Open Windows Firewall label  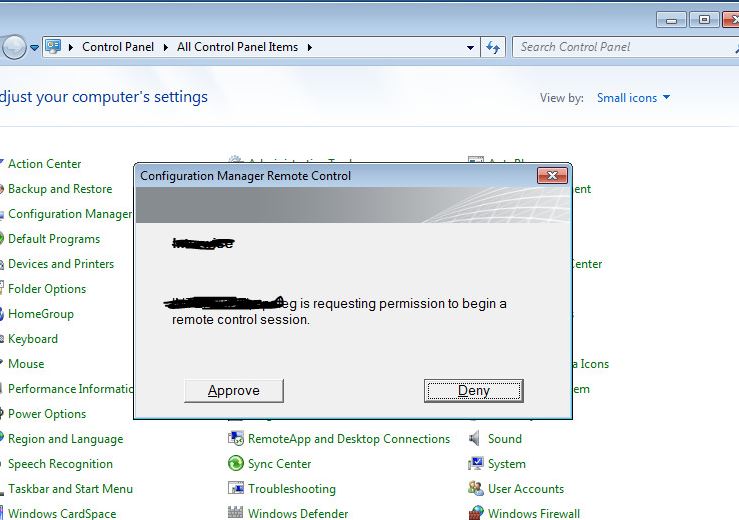coord(534,513)
